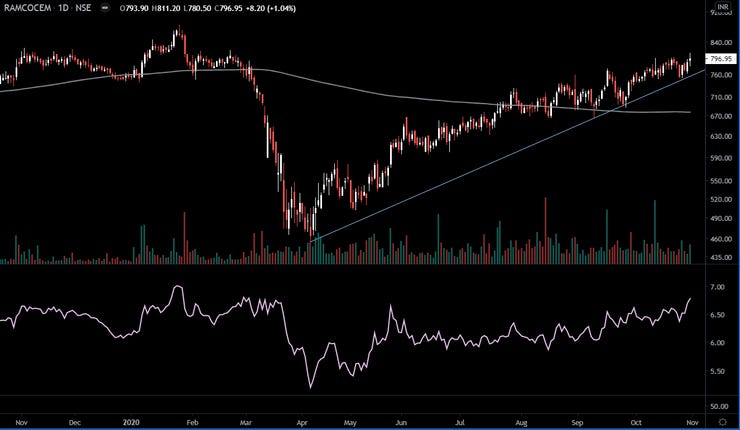Open chart settings gear icon
This screenshot has width=740, height=430.
[723, 422]
